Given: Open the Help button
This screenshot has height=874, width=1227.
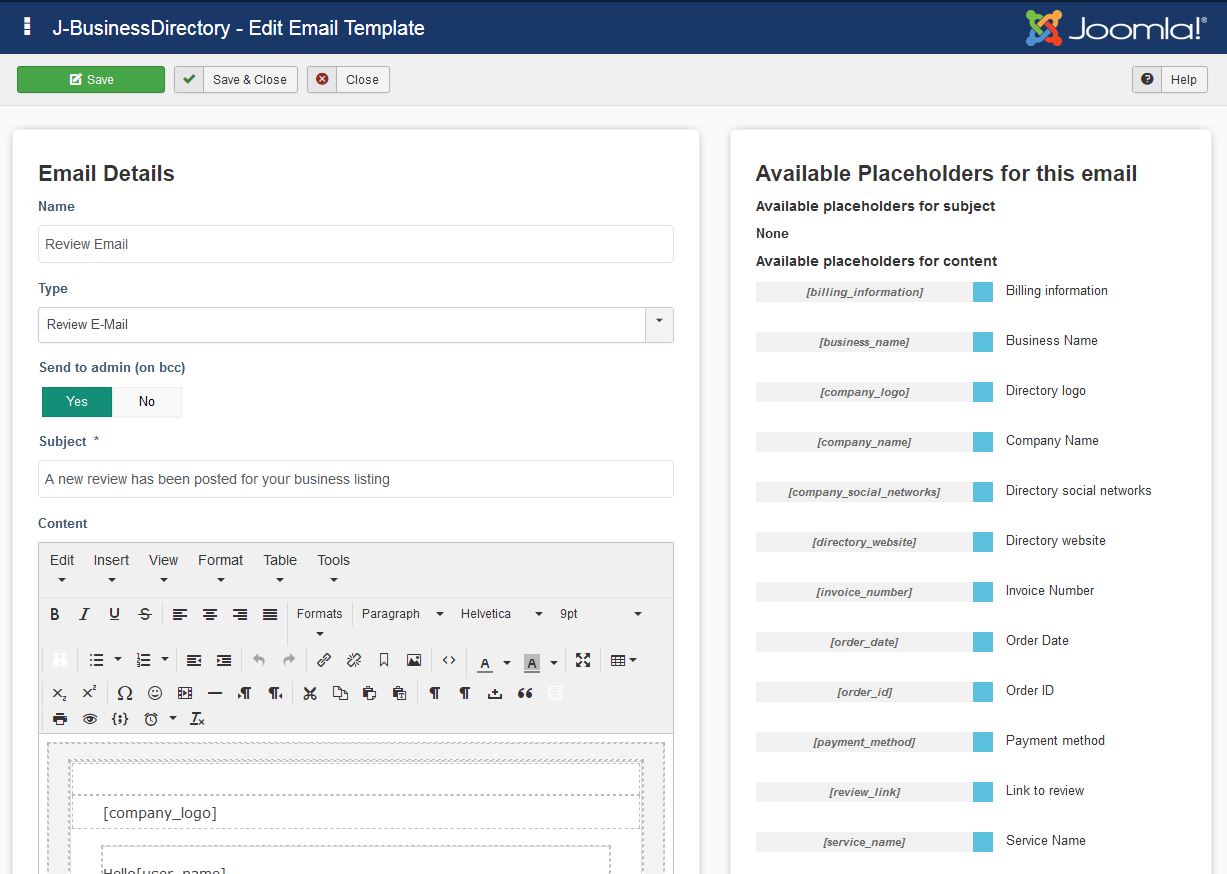Looking at the screenshot, I should point(1170,80).
